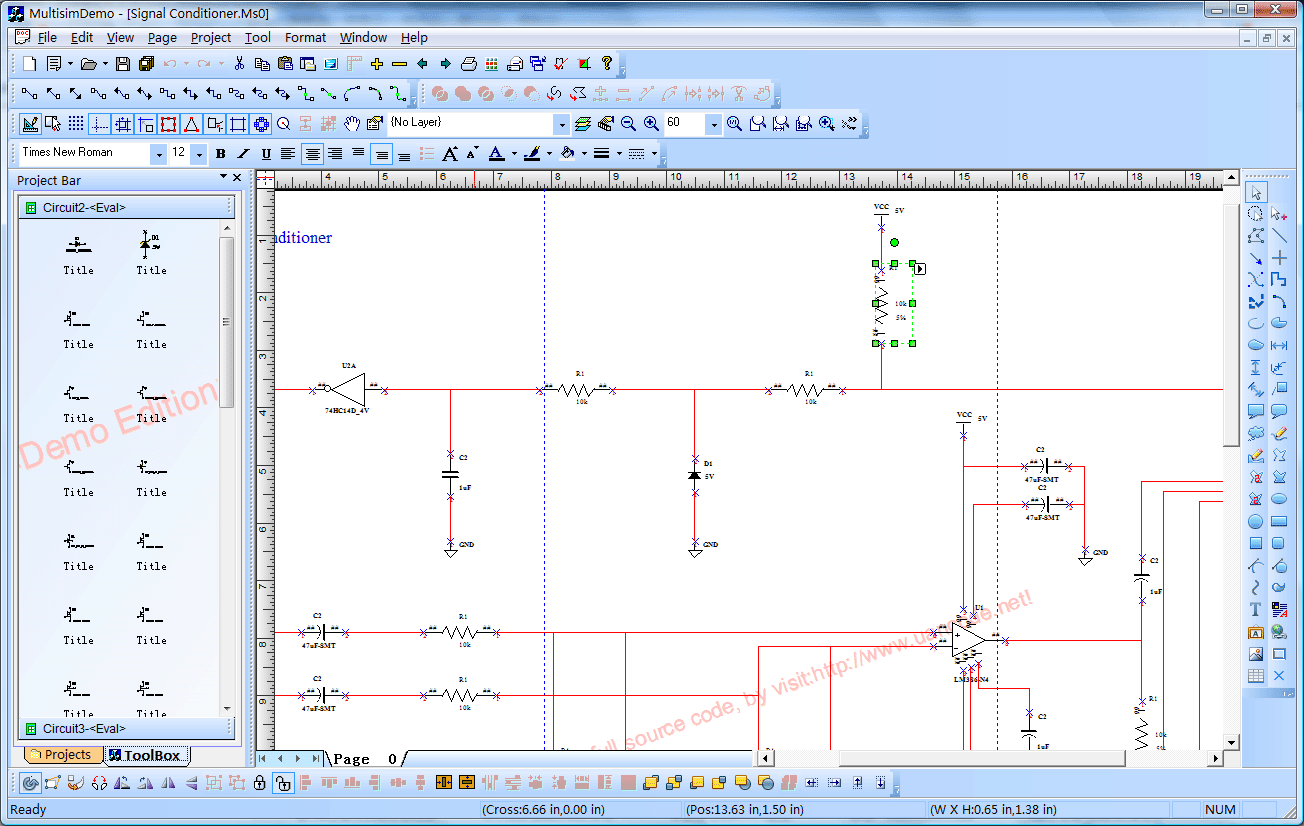Viewport: 1304px width, 826px height.
Task: Open the {No Layer} dropdown
Action: pos(562,123)
